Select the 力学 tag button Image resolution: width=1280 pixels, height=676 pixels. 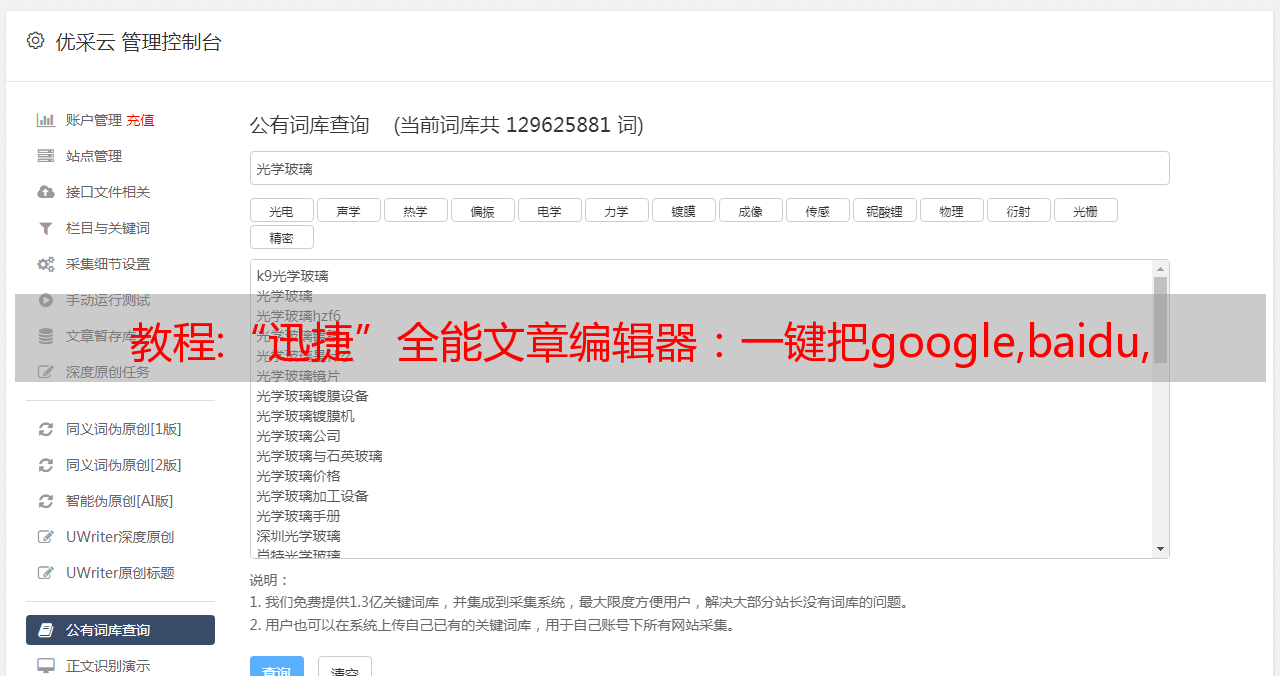point(616,210)
